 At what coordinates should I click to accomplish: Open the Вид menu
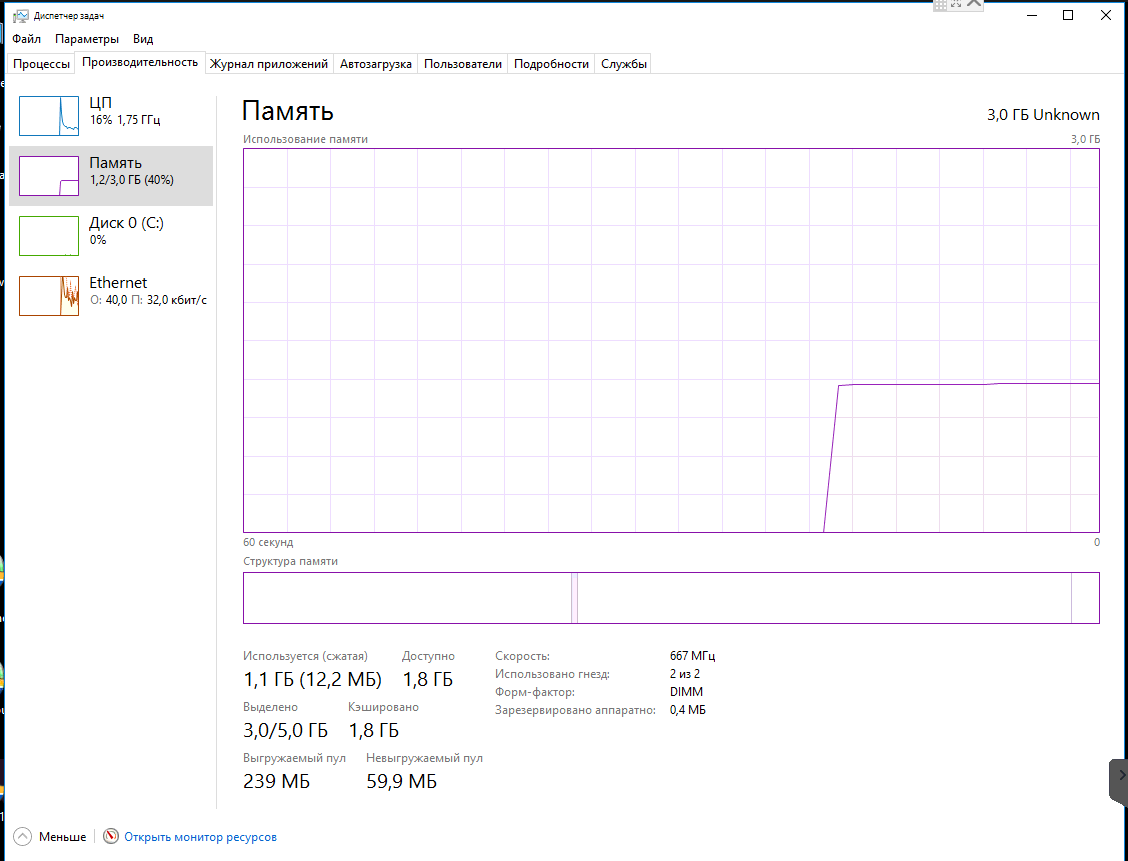coord(143,39)
